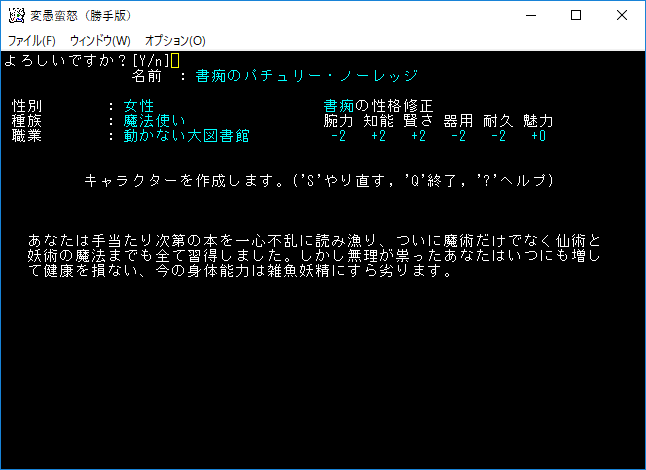
Task: Click the character background description paragraph
Action: 316,255
